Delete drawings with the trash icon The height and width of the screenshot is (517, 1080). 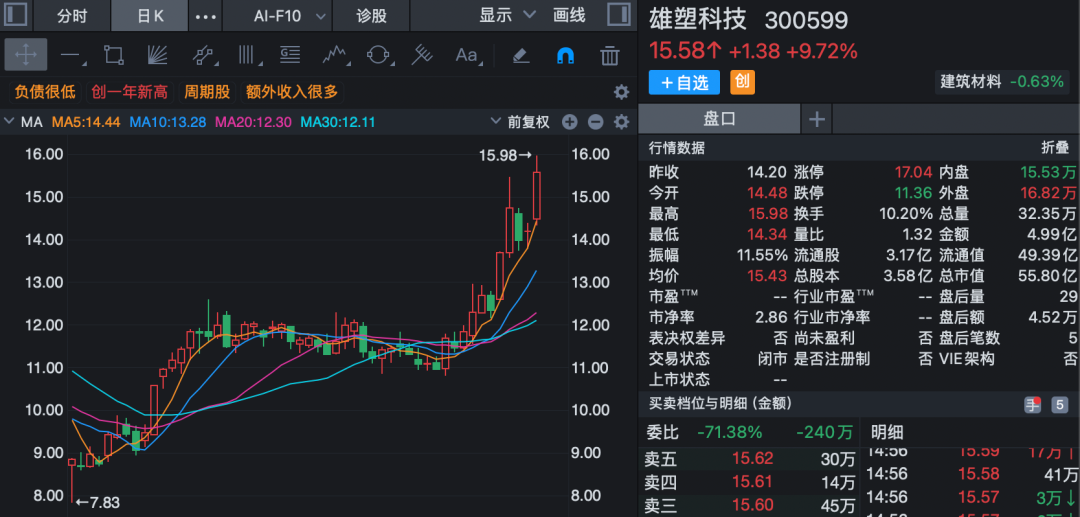pos(610,55)
